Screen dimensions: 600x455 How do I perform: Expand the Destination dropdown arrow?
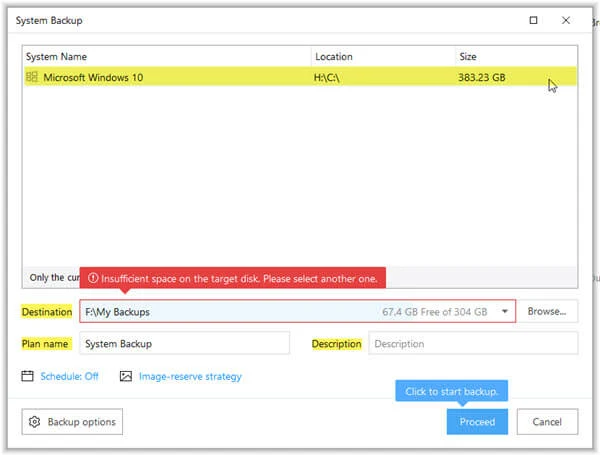(x=505, y=311)
